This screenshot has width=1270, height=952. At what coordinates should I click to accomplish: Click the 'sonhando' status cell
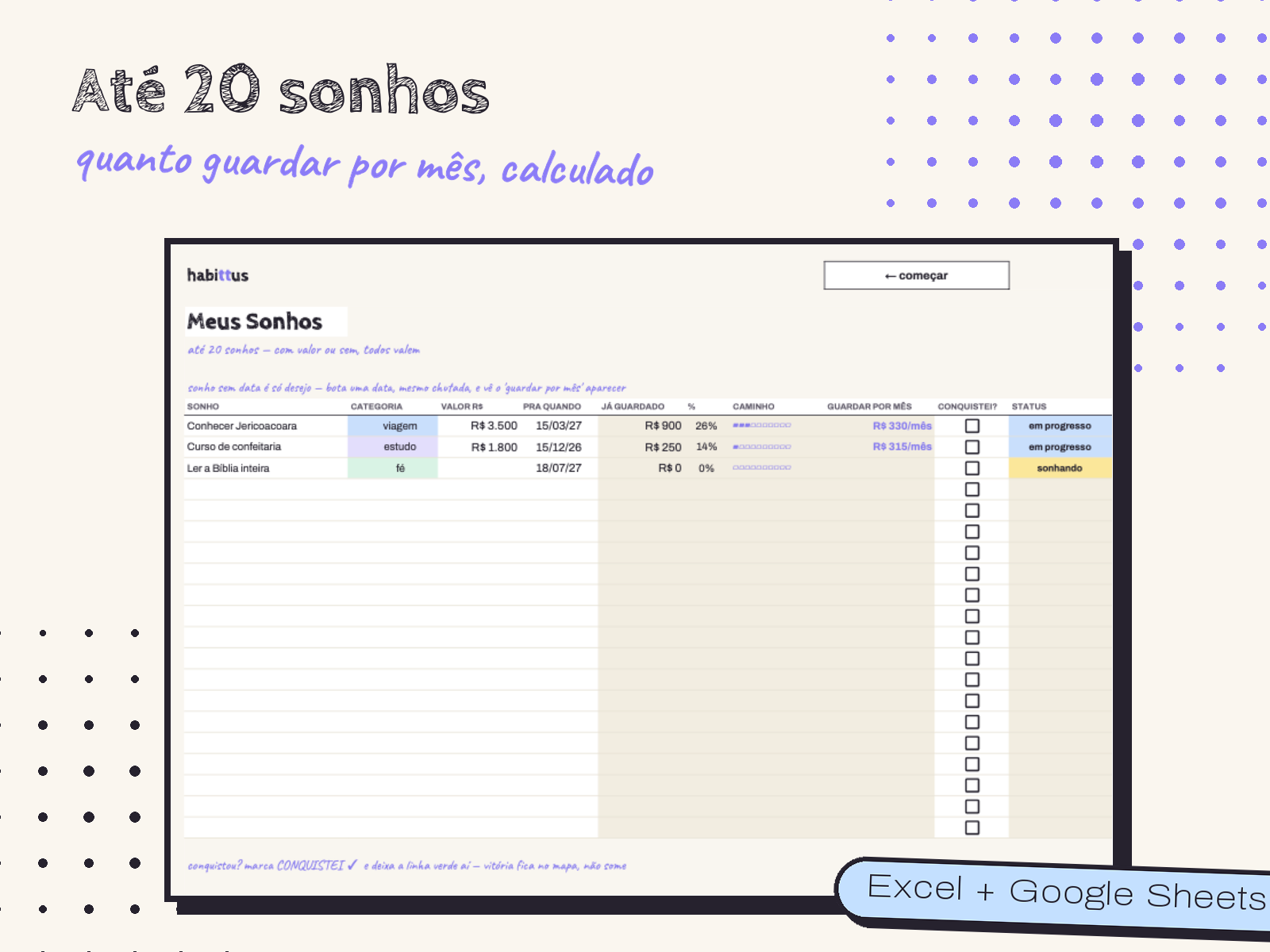(1060, 468)
